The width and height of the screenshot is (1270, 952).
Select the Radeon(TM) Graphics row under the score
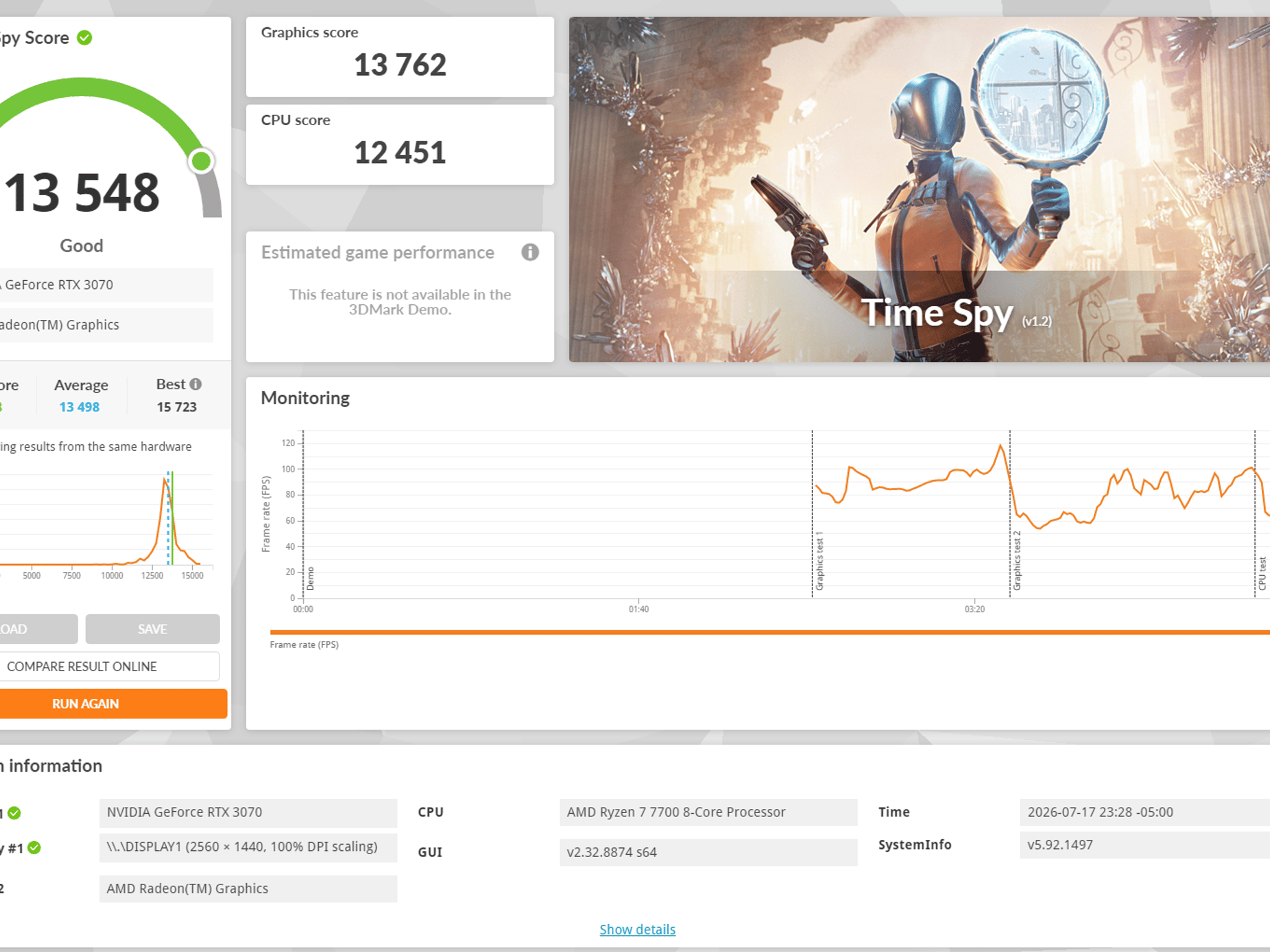(107, 325)
